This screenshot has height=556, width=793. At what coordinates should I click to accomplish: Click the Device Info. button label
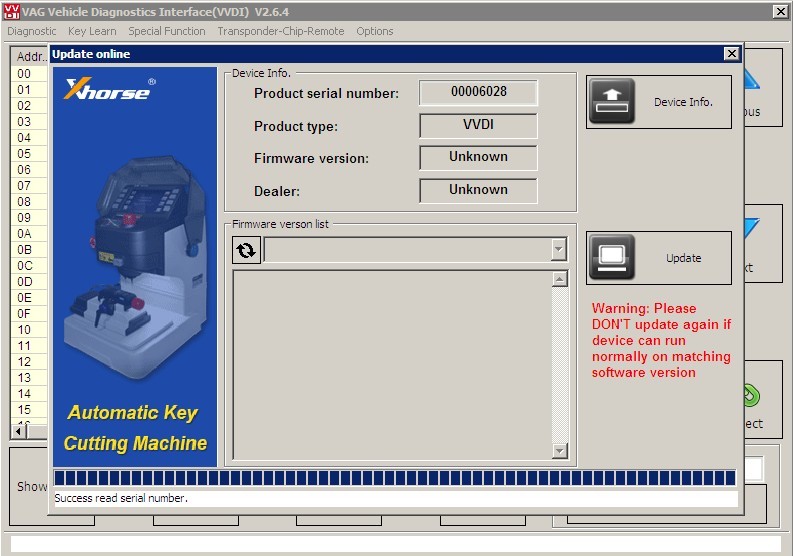(683, 102)
